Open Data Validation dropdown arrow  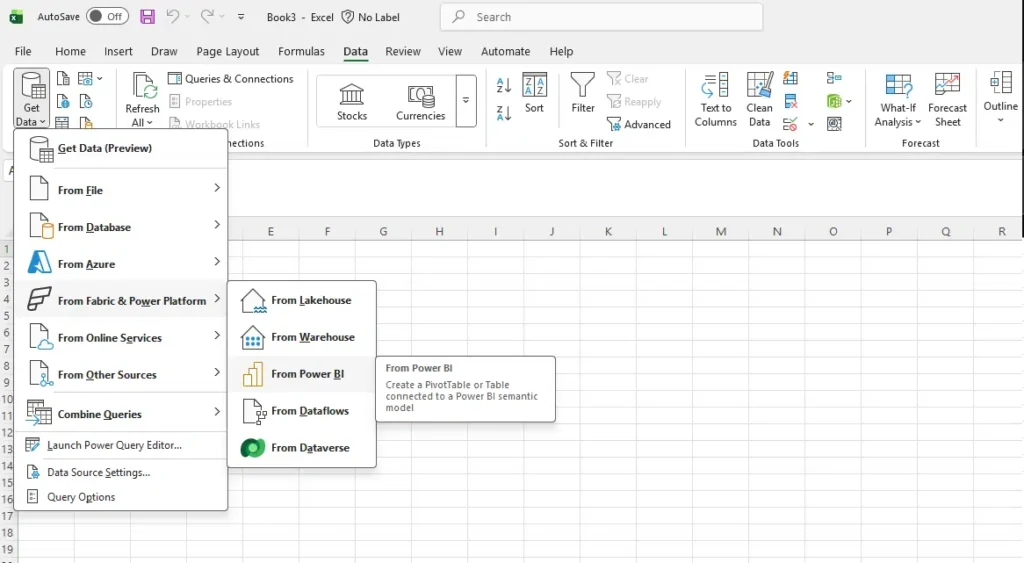811,124
